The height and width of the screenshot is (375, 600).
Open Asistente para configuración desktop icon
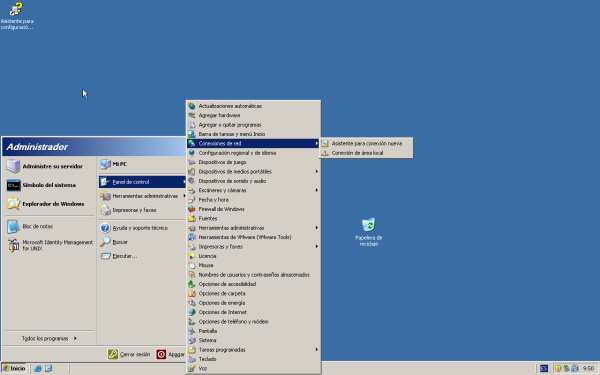point(16,16)
